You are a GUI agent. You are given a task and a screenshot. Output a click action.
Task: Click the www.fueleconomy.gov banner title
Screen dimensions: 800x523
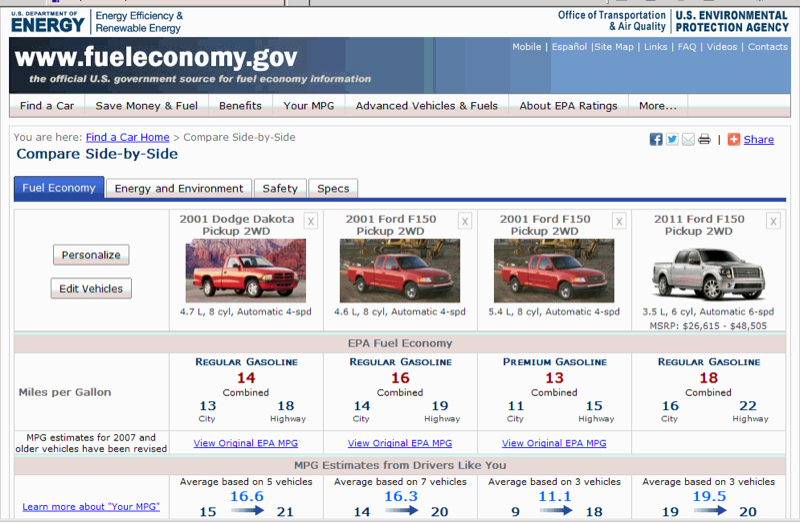156,57
